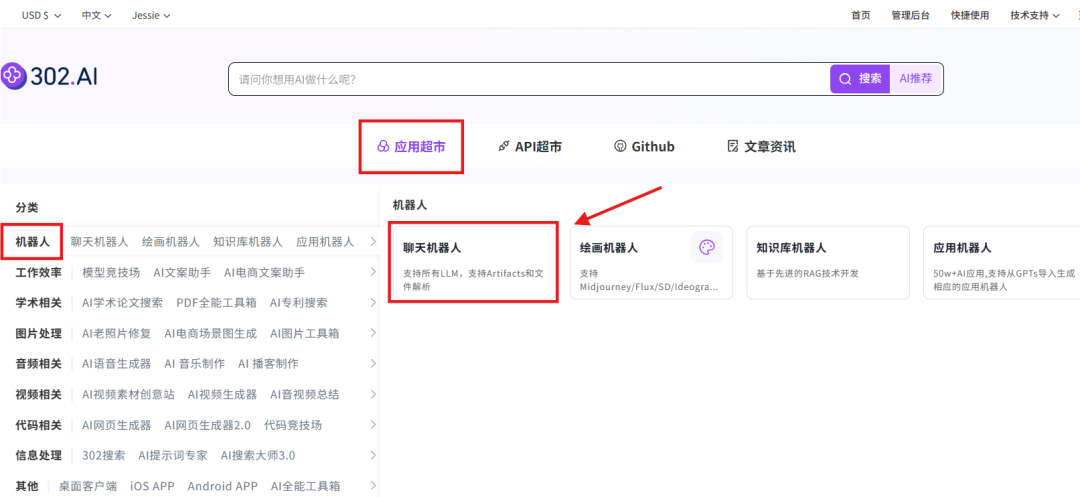Open AI提示词专家
The width and height of the screenshot is (1080, 497).
pos(173,455)
